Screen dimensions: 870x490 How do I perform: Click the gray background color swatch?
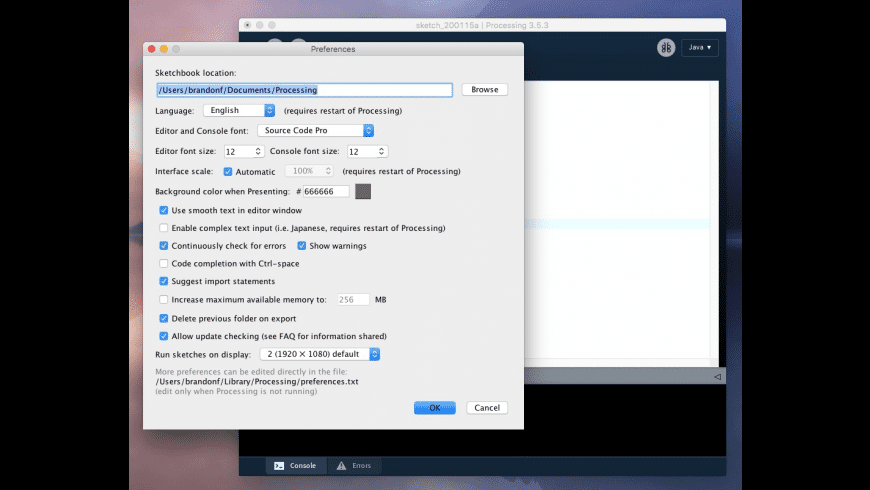coord(363,191)
